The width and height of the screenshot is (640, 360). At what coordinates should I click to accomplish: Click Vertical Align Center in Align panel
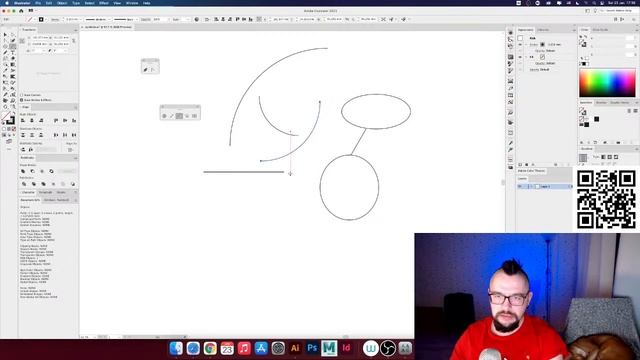coord(65,120)
